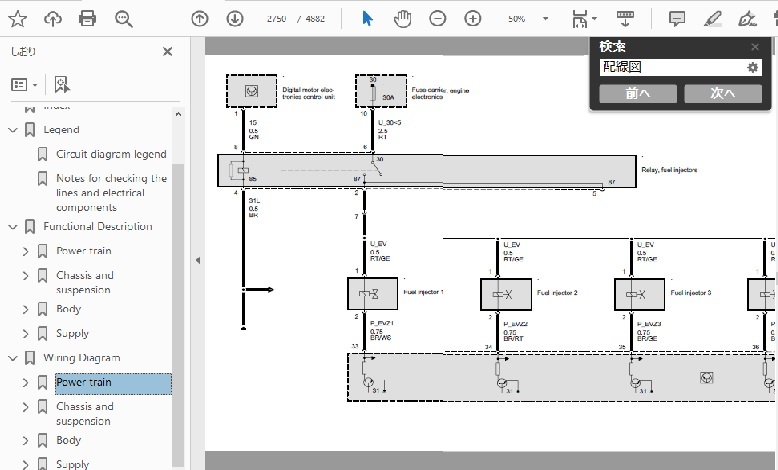Viewport: 778px width, 470px height.
Task: Click the Fuse carrier 30A box
Action: click(x=381, y=91)
